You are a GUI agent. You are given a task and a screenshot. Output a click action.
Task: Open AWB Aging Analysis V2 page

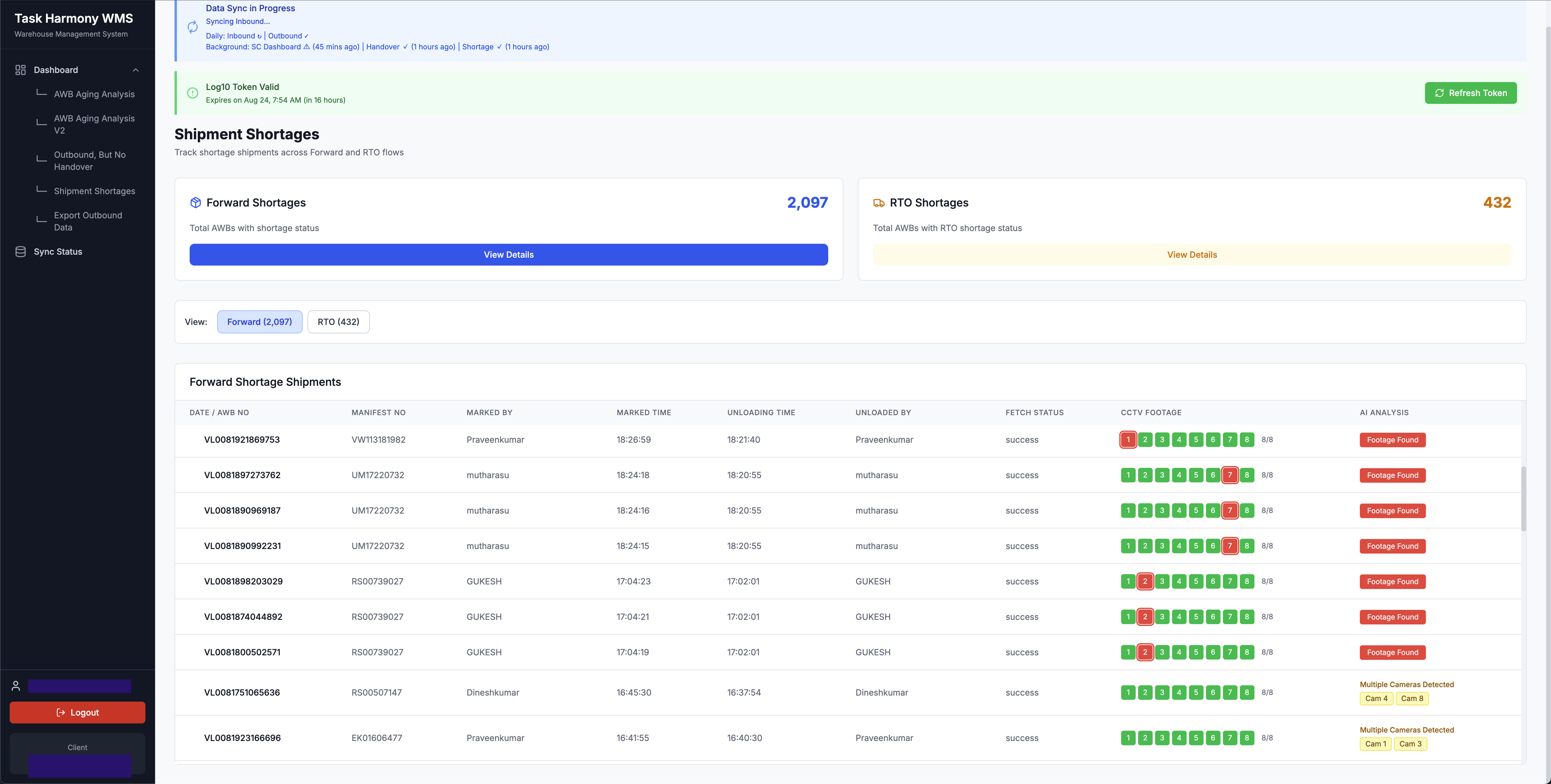tap(95, 124)
